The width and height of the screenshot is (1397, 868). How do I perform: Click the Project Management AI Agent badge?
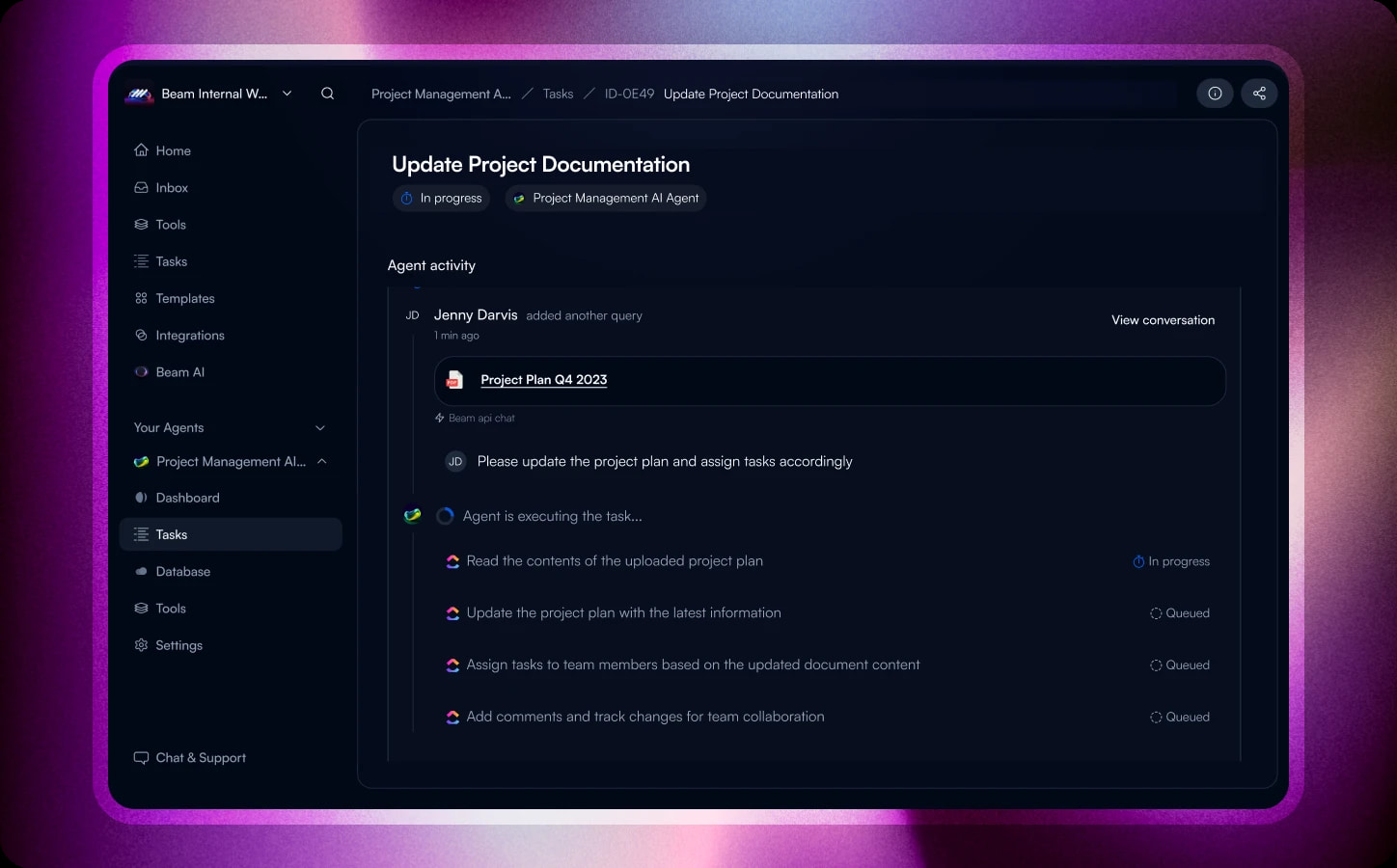[605, 198]
